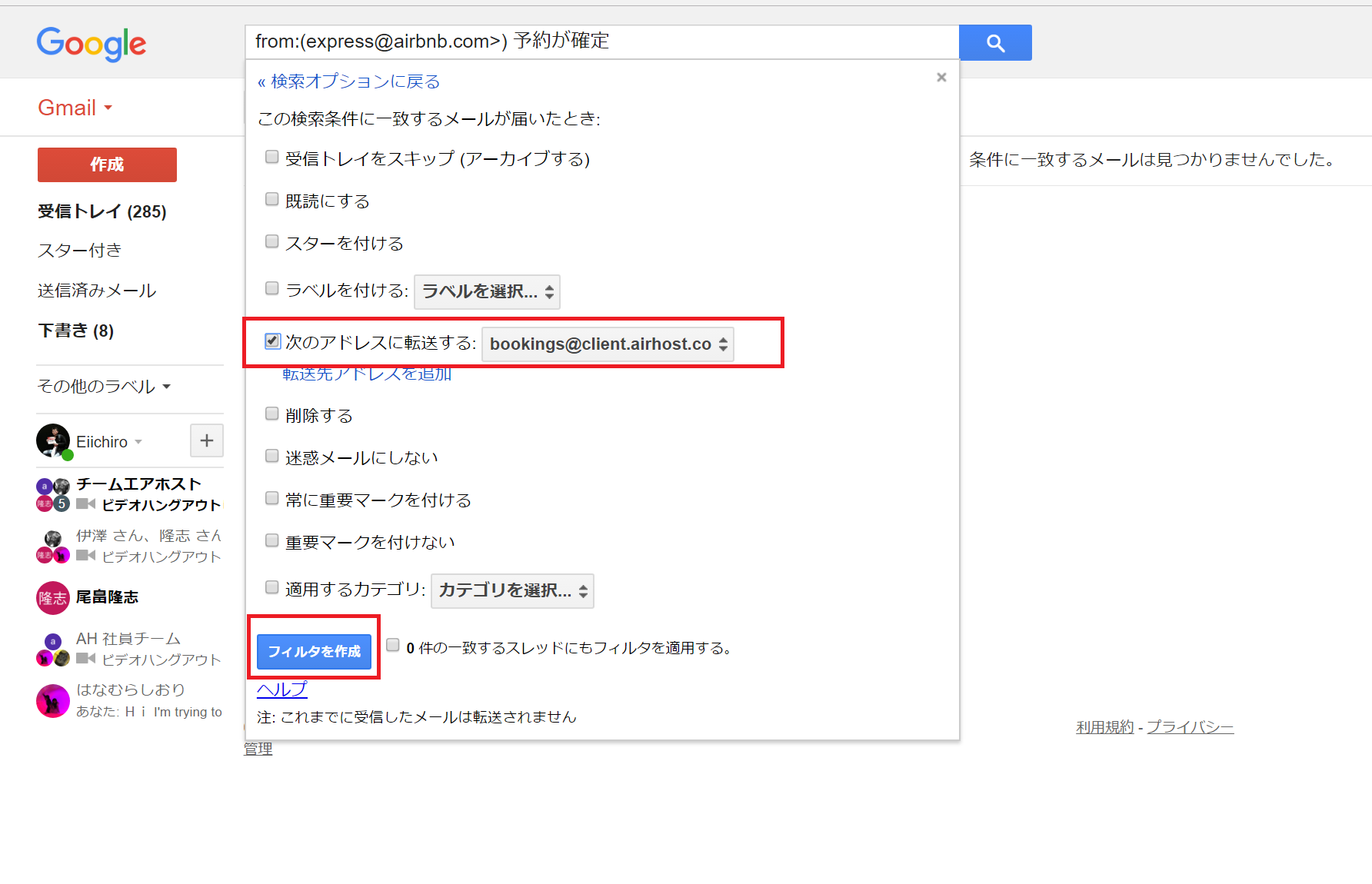Click チームエアホスト group avatar cluster
The width and height of the screenshot is (1372, 884).
click(53, 494)
